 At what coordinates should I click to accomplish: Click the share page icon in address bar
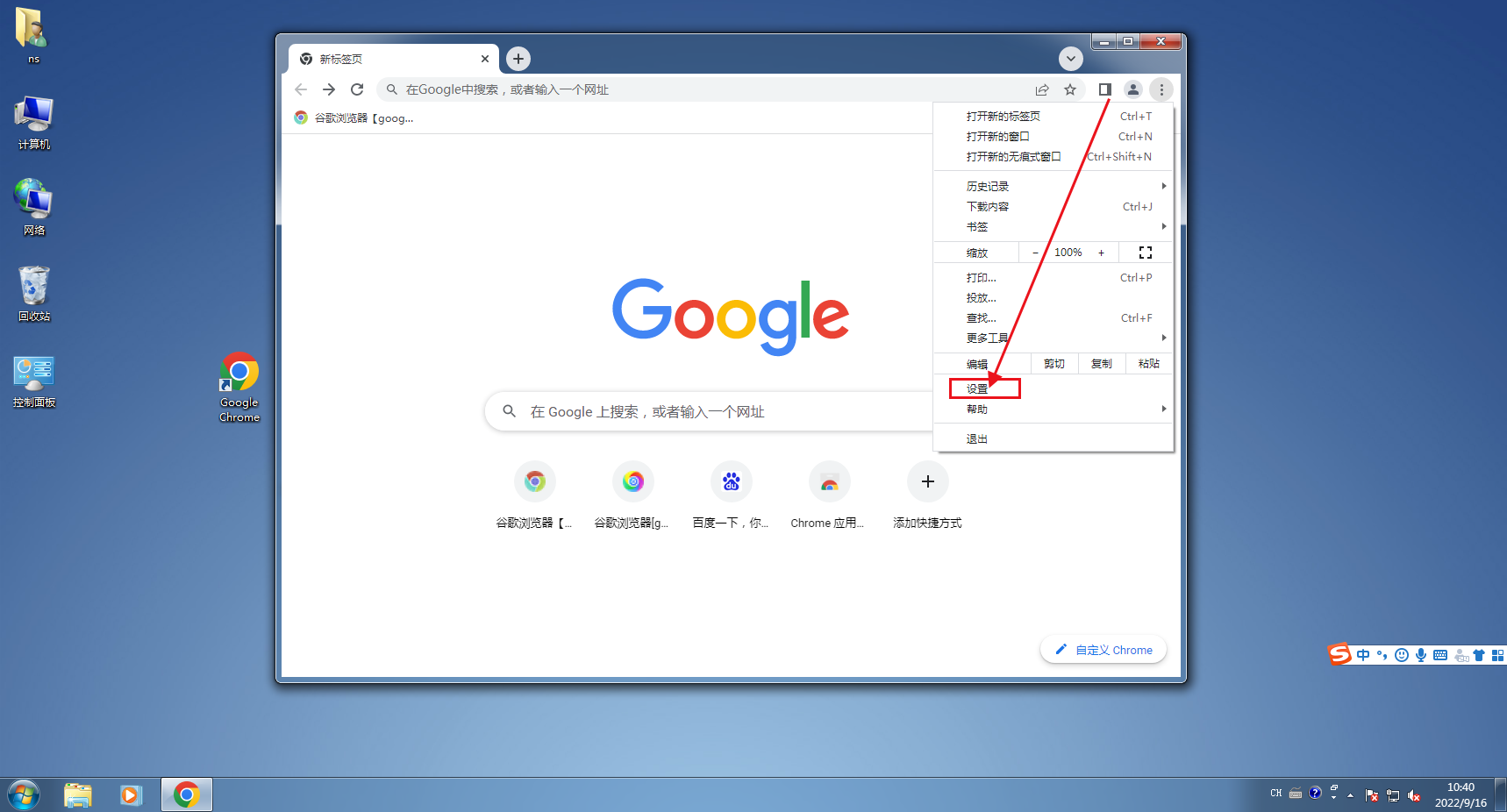[1042, 89]
